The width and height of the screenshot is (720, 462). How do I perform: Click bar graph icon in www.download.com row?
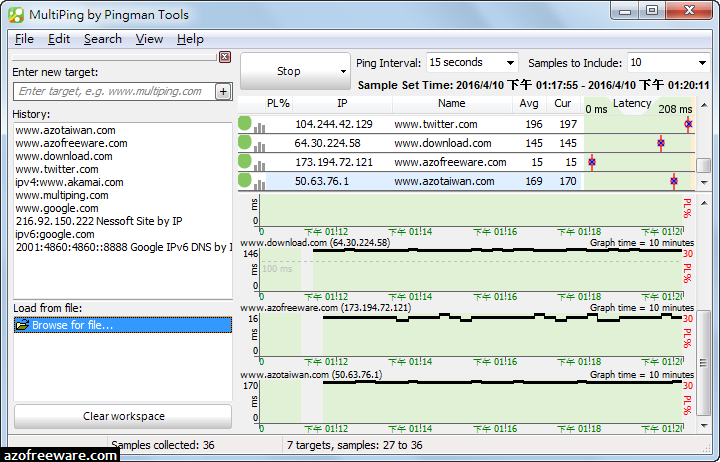click(x=259, y=146)
